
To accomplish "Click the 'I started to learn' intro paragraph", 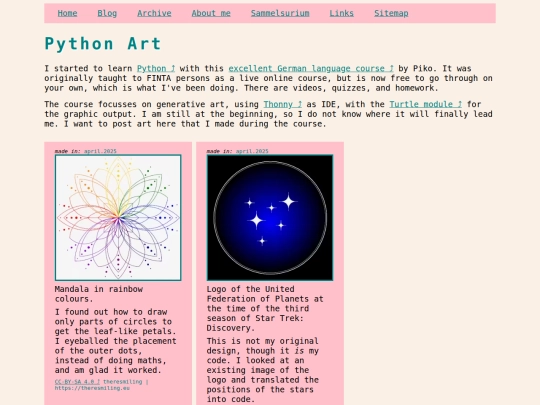I will (268, 78).
